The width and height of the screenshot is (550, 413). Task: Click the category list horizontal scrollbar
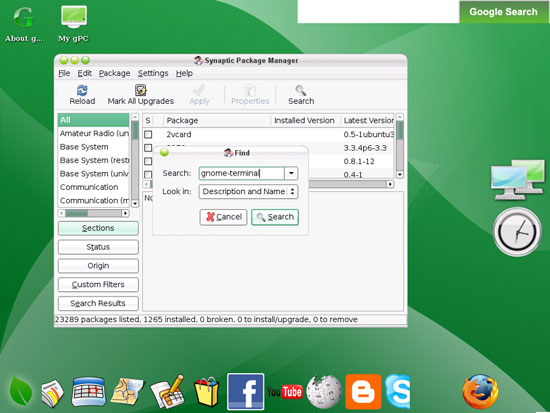[94, 213]
